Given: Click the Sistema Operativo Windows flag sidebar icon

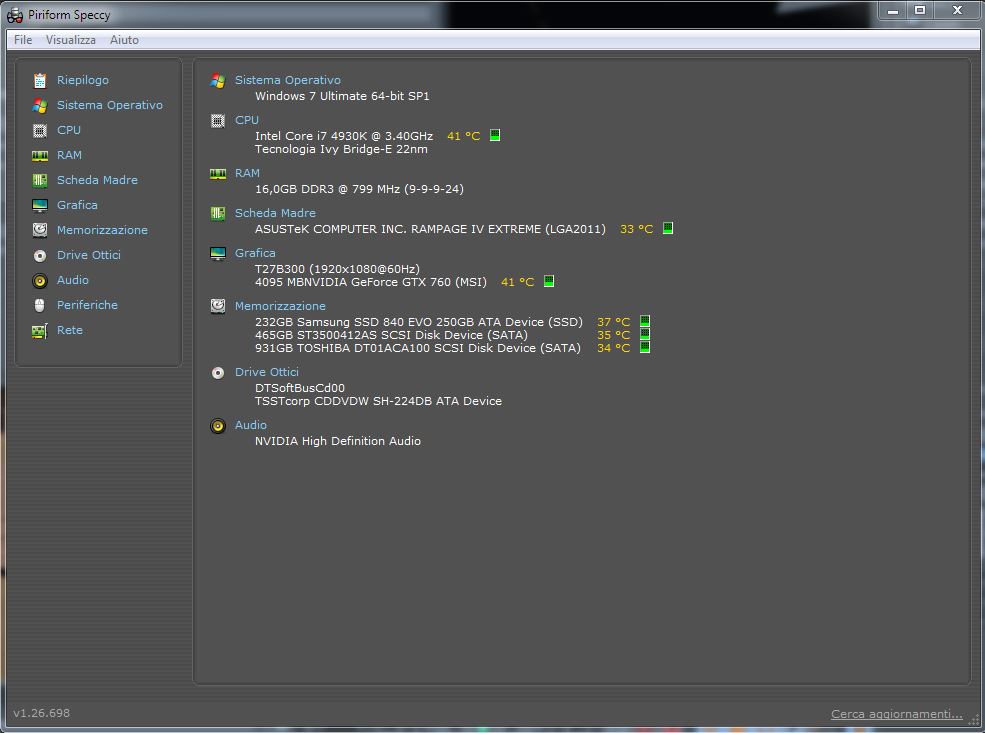Looking at the screenshot, I should click(40, 106).
